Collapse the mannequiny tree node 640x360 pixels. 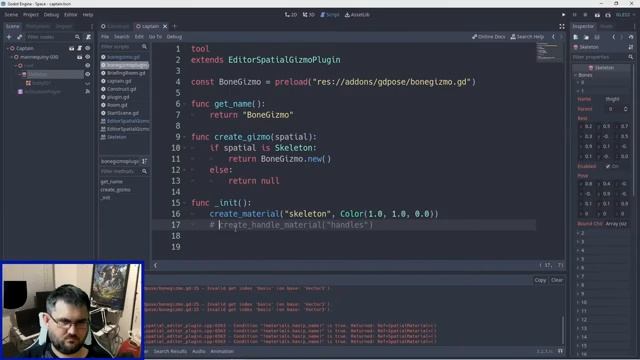11,57
